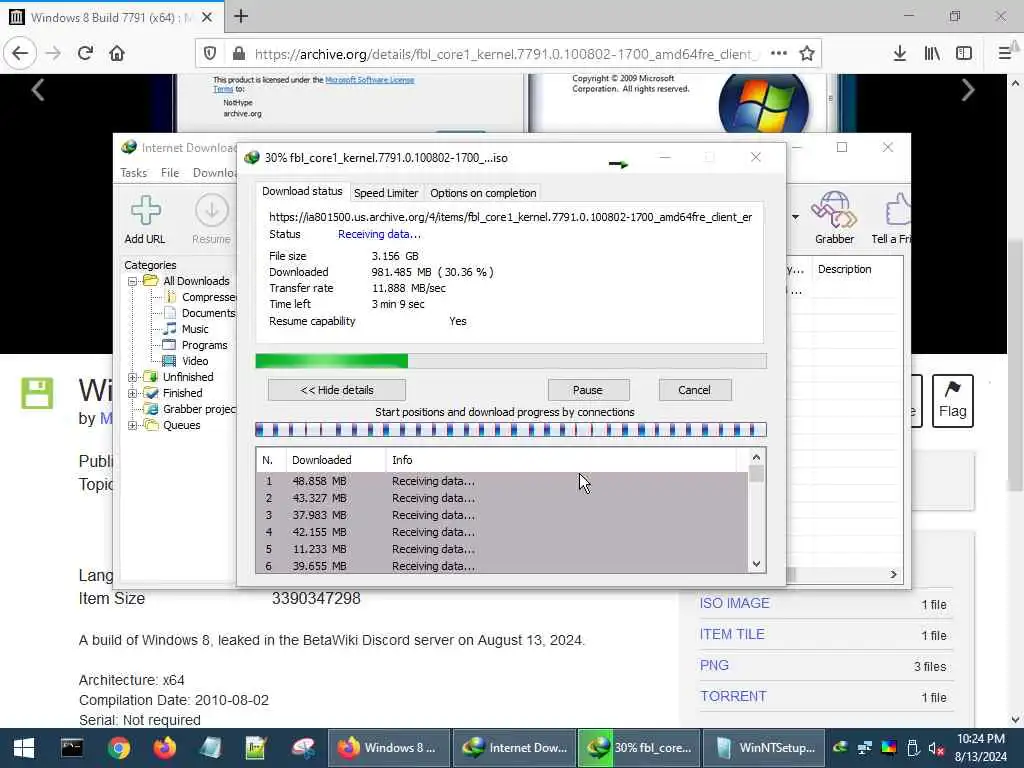Expand the Queues node in IDM tree

(133, 426)
